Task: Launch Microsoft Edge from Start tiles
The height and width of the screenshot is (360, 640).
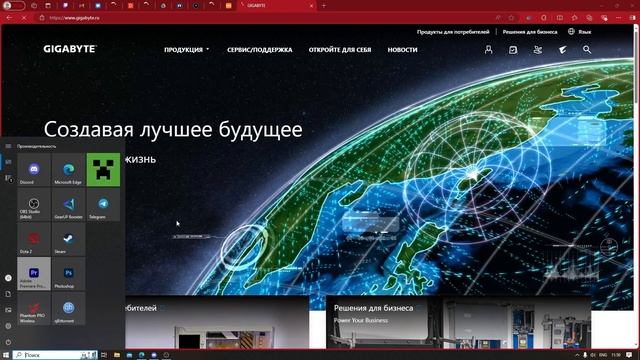Action: [69, 170]
